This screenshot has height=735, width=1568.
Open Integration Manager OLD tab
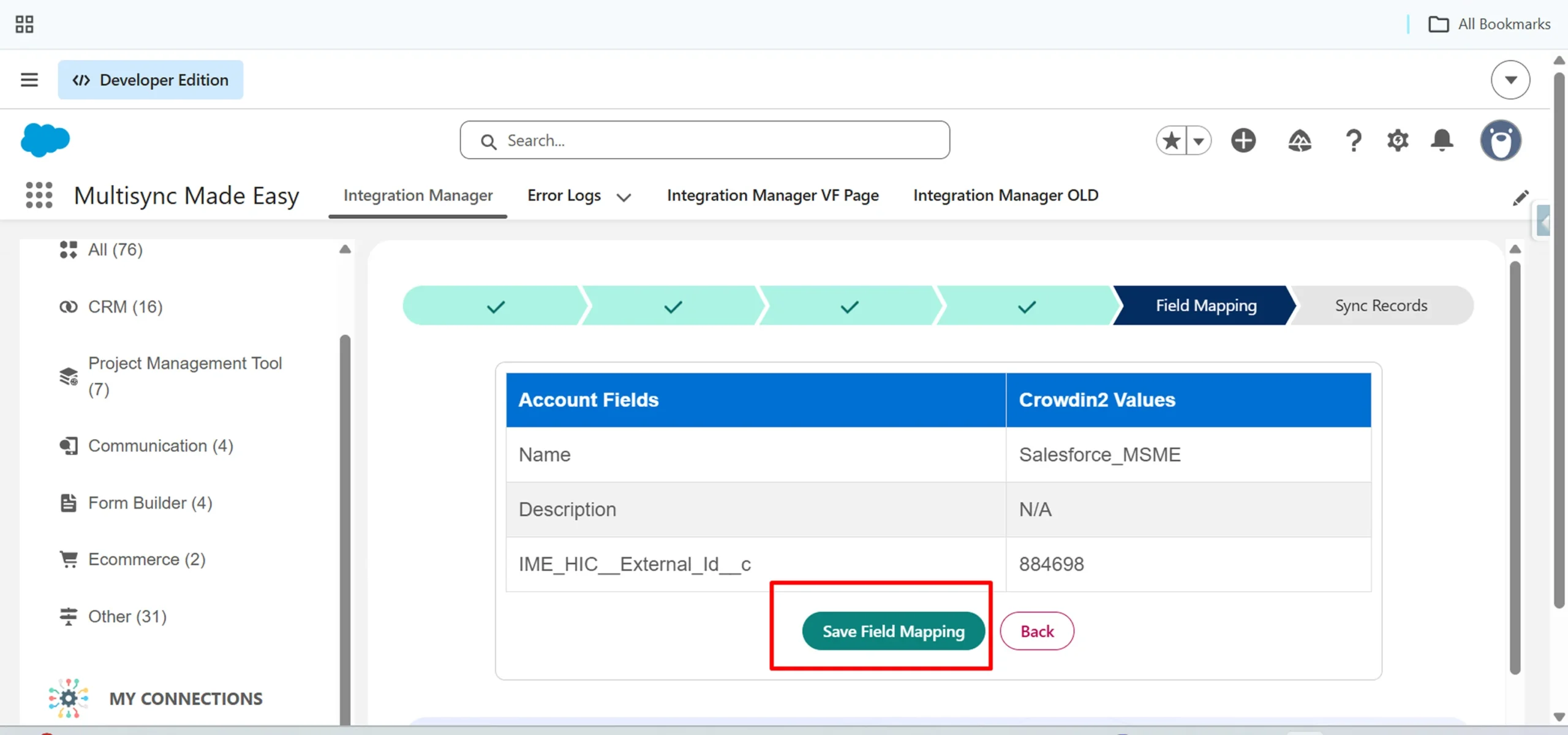point(1006,195)
